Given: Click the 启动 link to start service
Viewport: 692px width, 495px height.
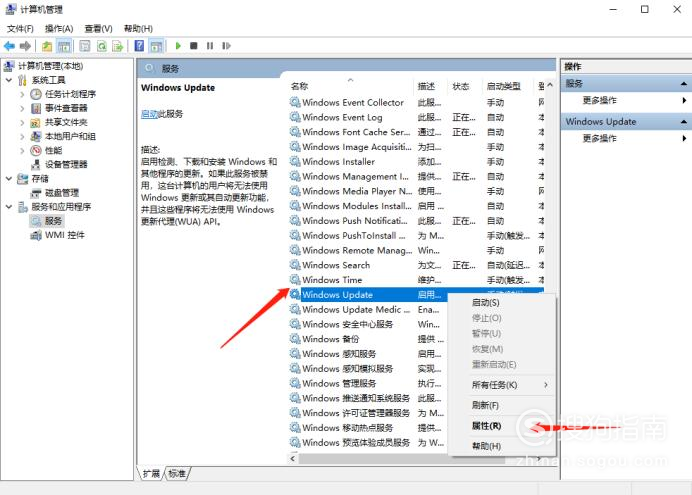Looking at the screenshot, I should click(149, 114).
